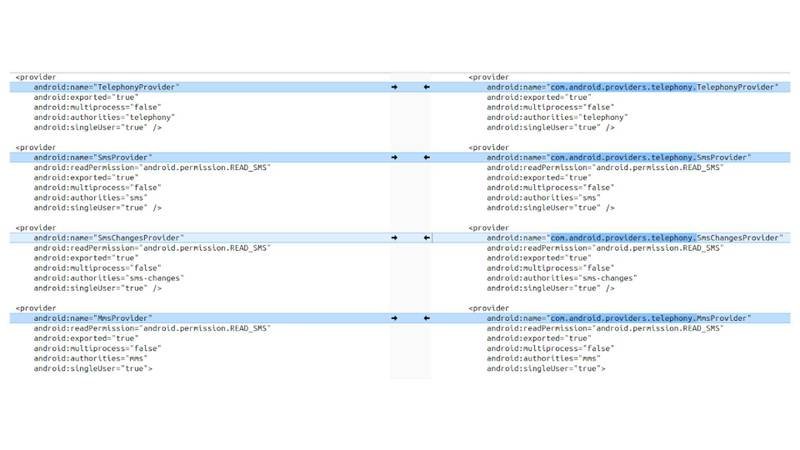Click left pane android:authorities="sms" line
Image resolution: width=800 pixels, height=450 pixels.
[90, 198]
